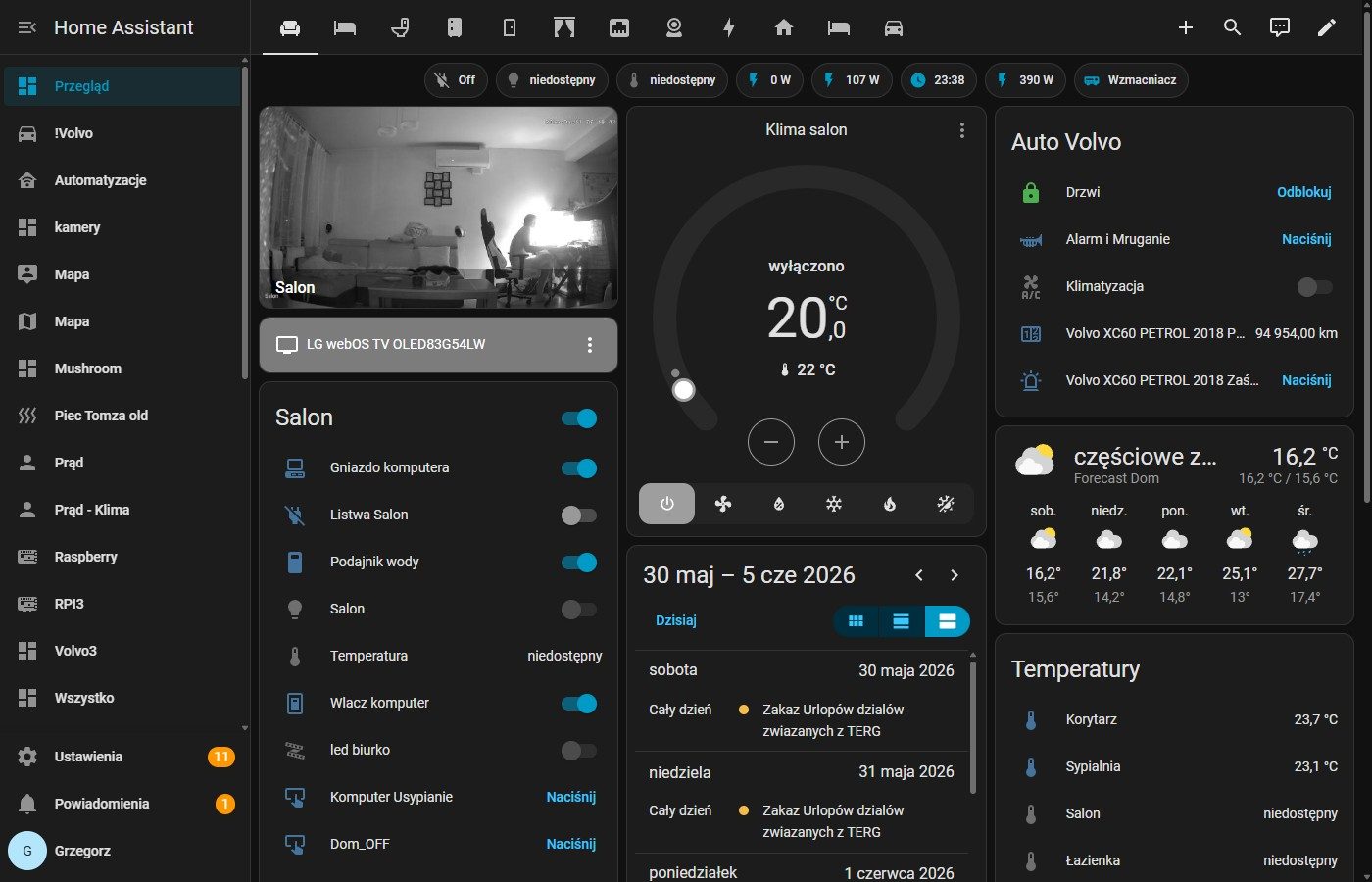Go to previous calendar week

[x=919, y=575]
